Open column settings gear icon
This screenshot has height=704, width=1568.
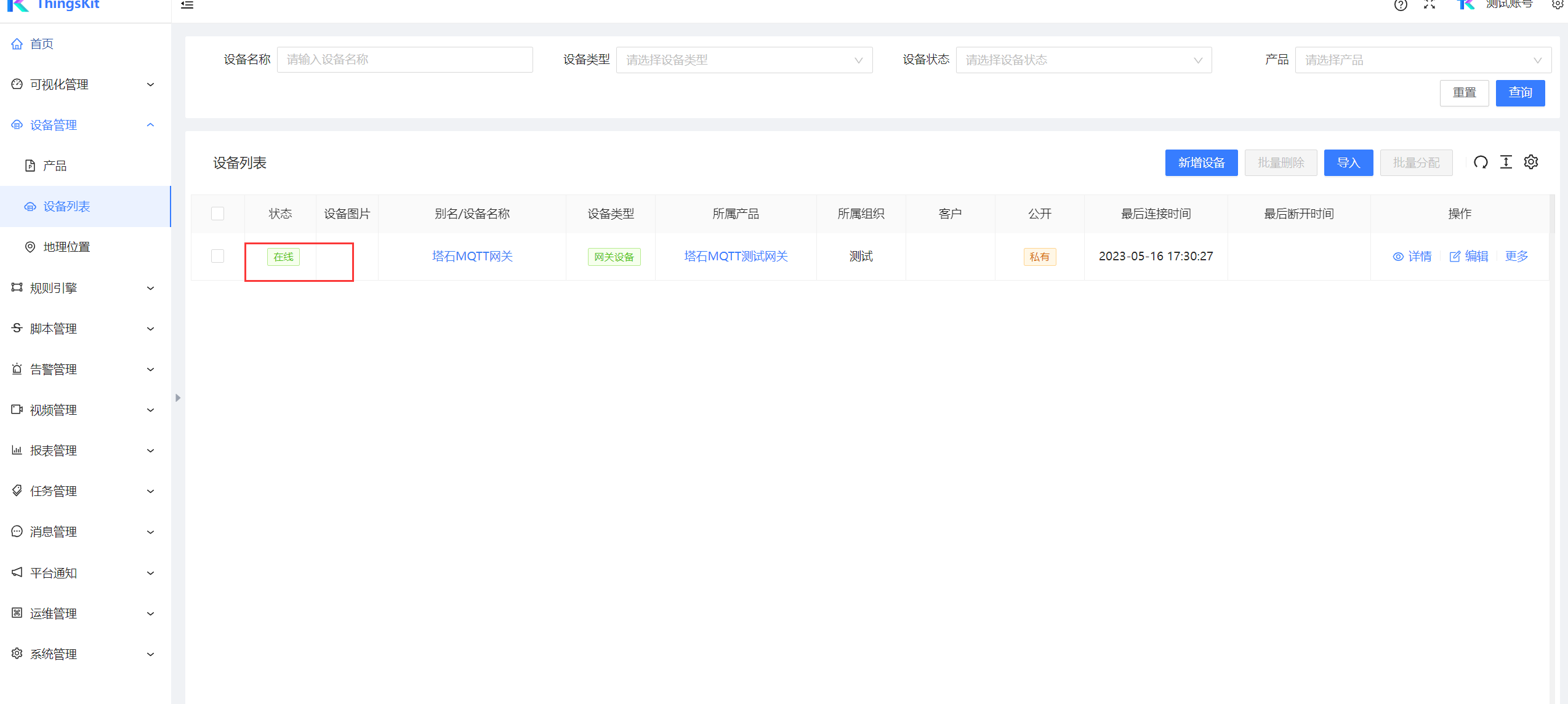pos(1531,162)
